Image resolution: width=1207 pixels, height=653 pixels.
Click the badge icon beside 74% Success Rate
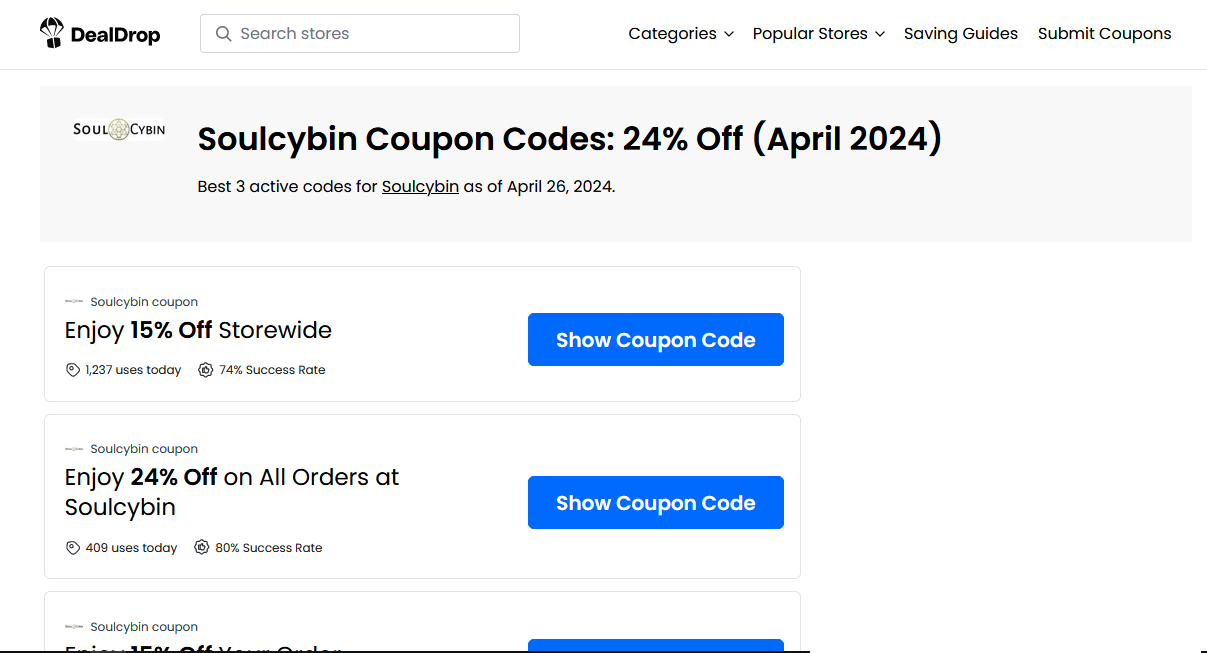coord(206,370)
